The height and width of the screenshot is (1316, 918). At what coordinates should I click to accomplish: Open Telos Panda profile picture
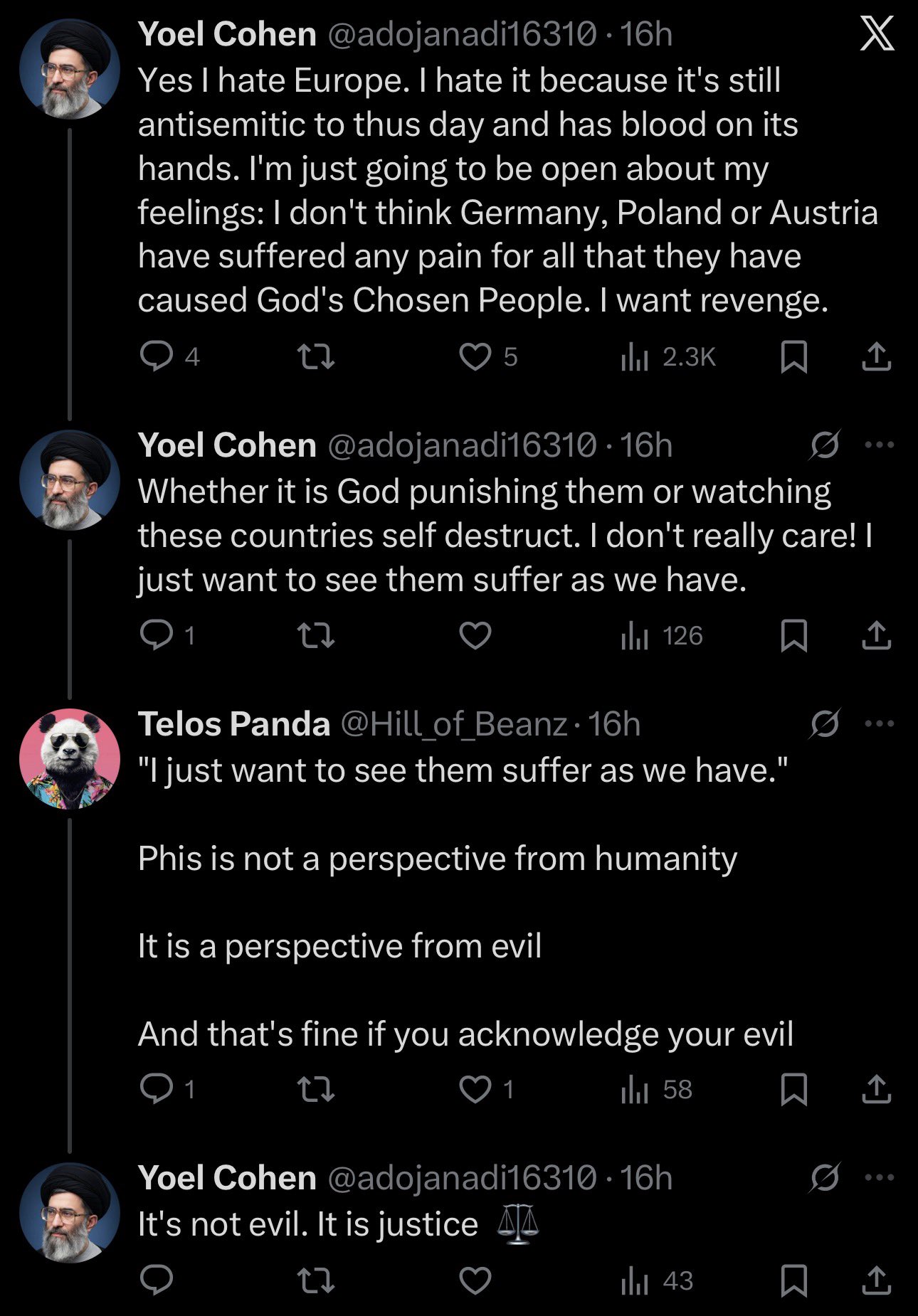click(x=70, y=758)
